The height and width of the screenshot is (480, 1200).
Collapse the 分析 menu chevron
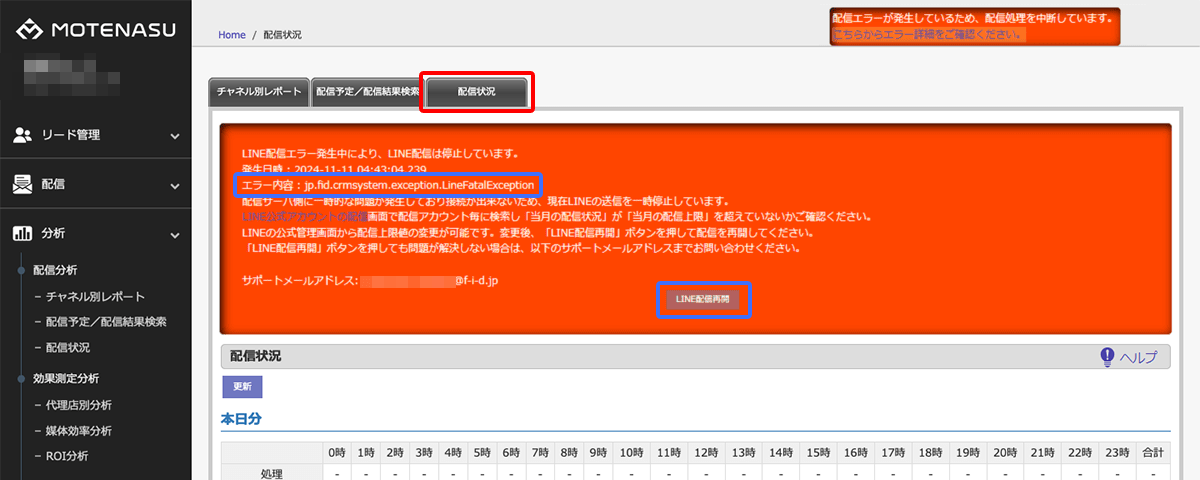click(175, 234)
